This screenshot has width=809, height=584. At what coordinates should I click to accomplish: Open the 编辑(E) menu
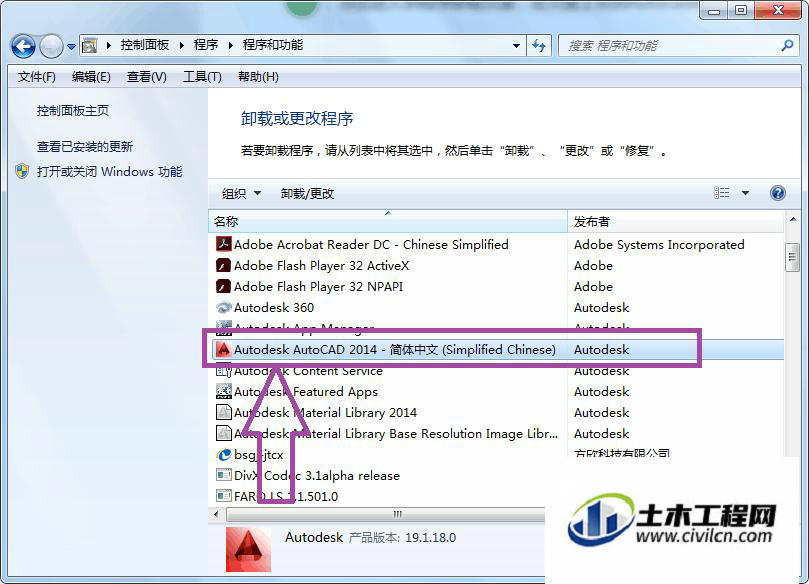[x=91, y=77]
